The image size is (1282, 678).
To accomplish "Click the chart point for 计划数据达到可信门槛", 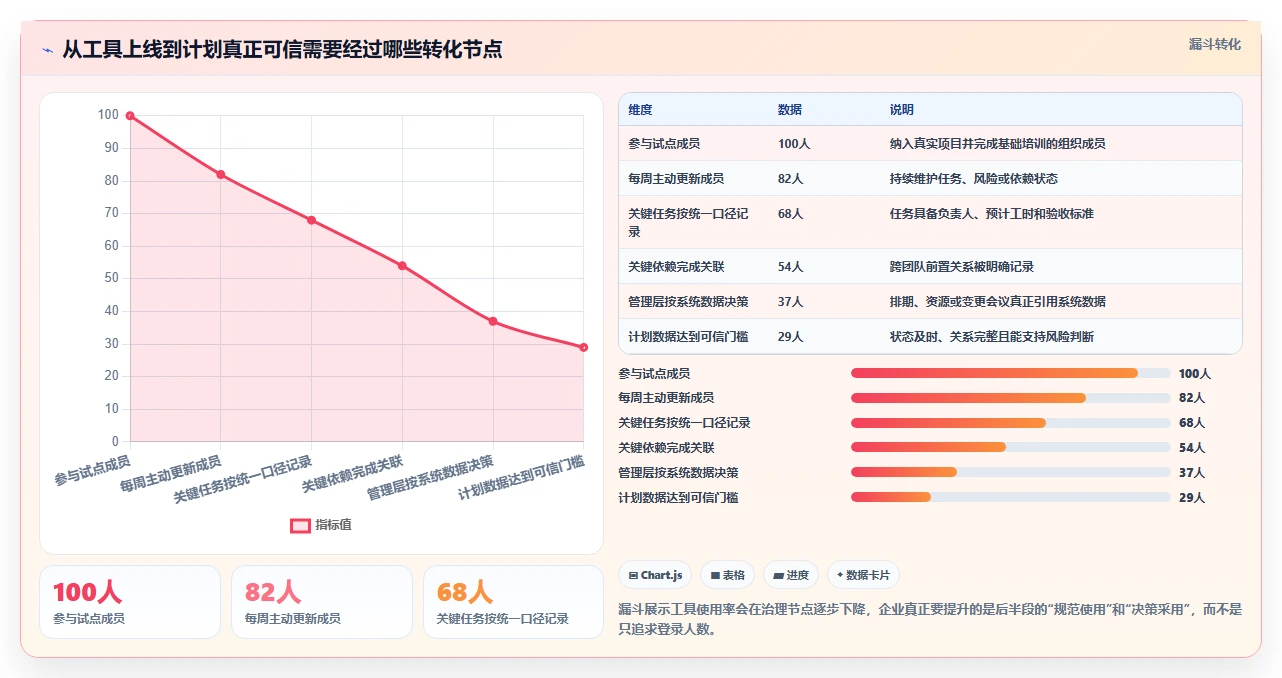I will coord(583,347).
